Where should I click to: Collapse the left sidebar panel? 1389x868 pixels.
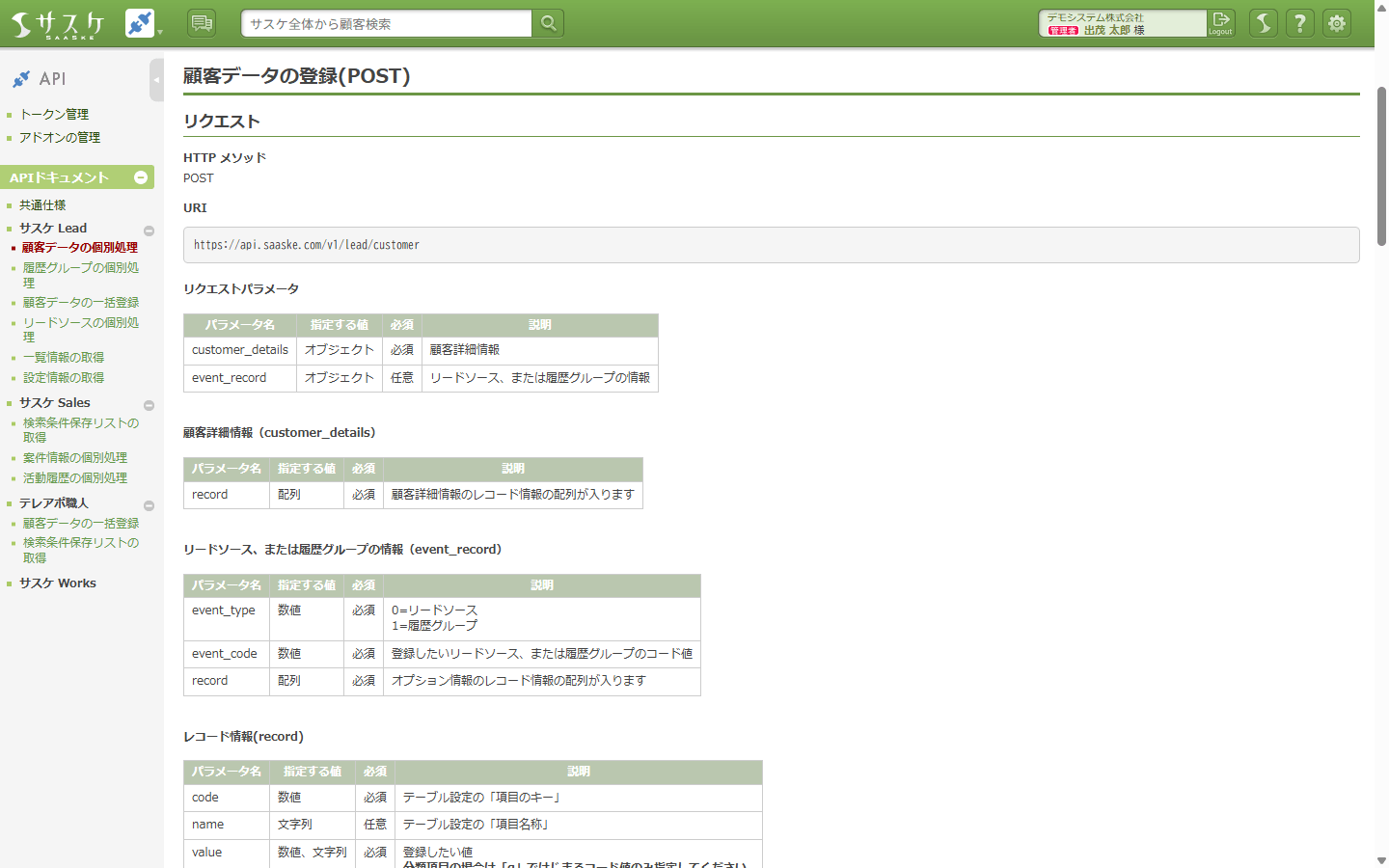pyautogui.click(x=156, y=80)
